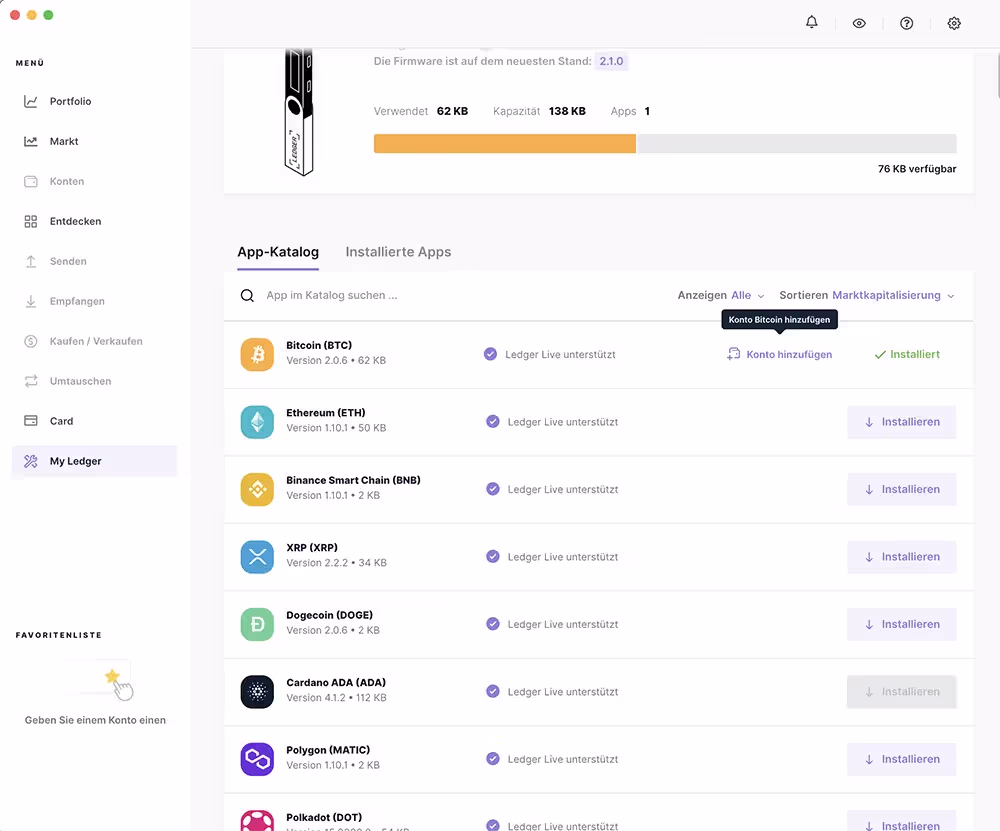Click the Kaufen / Verkaufen dollar icon

point(31,341)
